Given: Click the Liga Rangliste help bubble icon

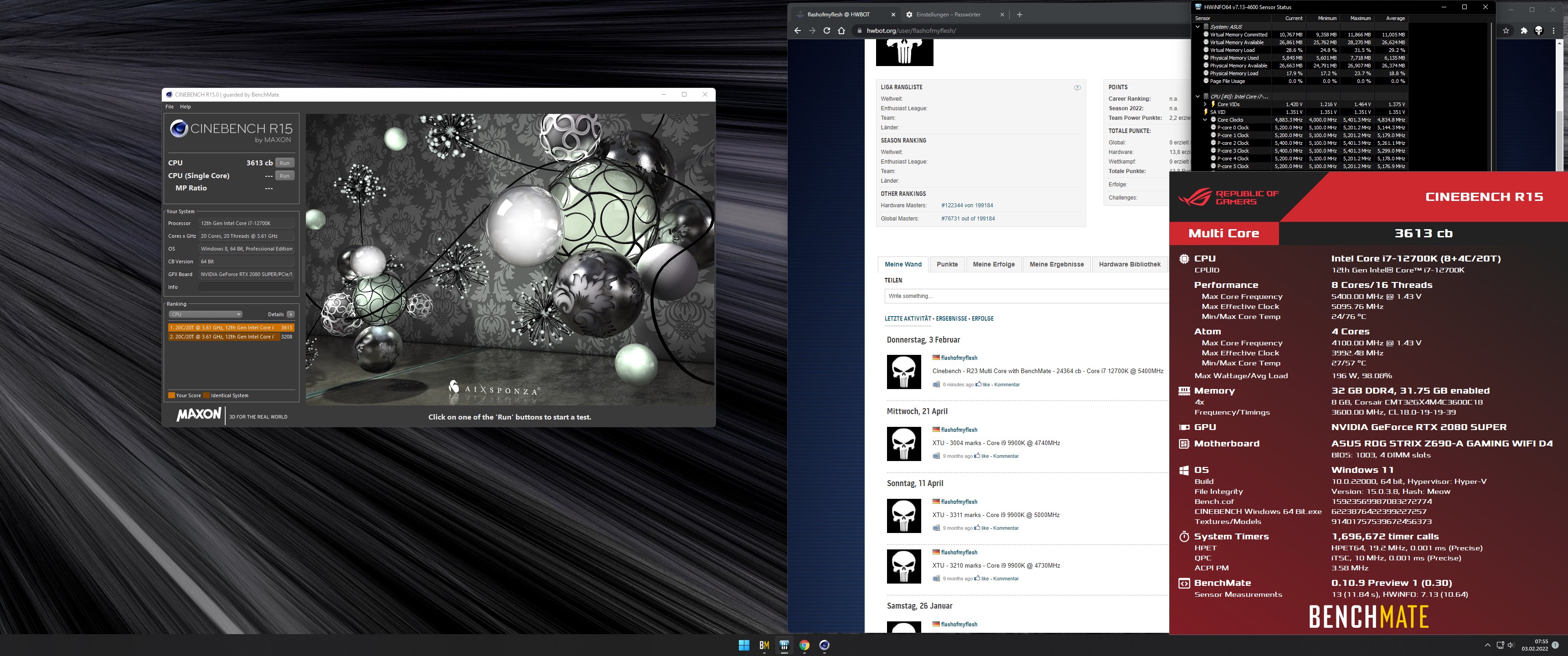Looking at the screenshot, I should [1077, 87].
